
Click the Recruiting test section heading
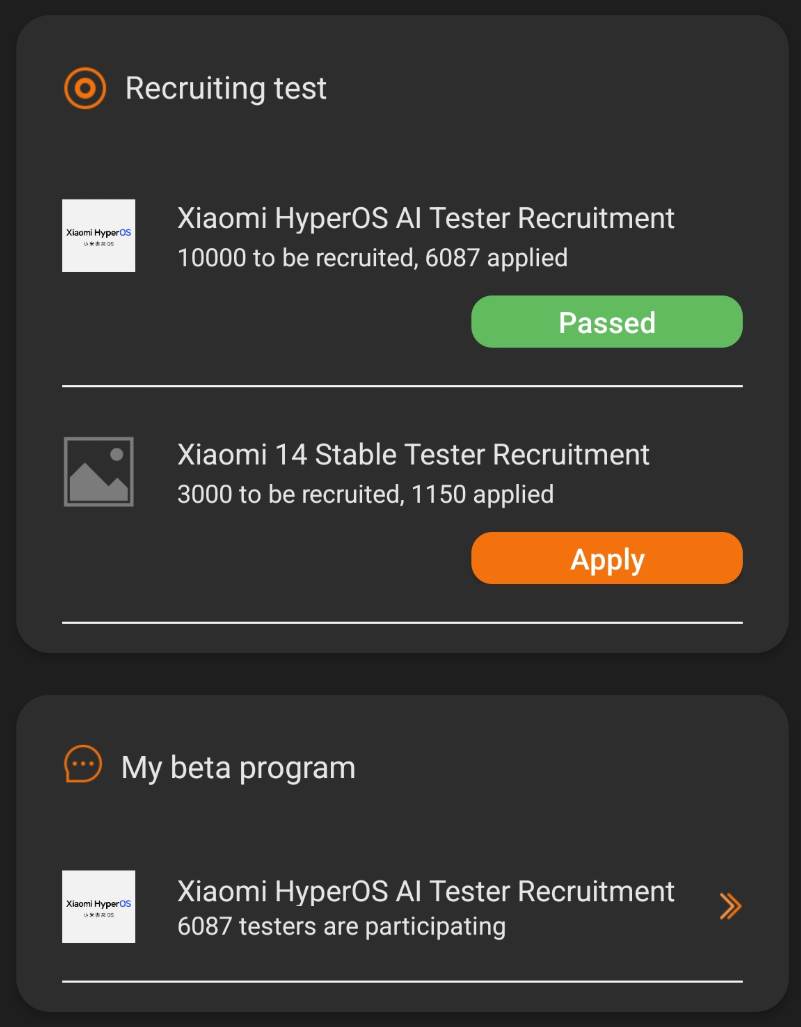click(226, 88)
